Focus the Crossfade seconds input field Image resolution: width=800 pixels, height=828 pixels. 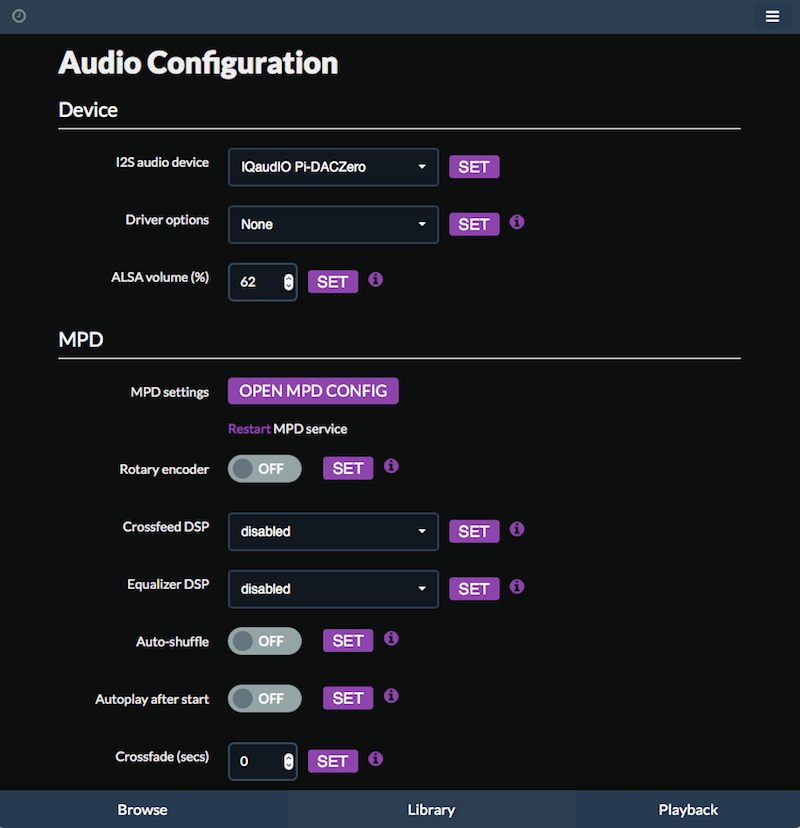point(262,761)
